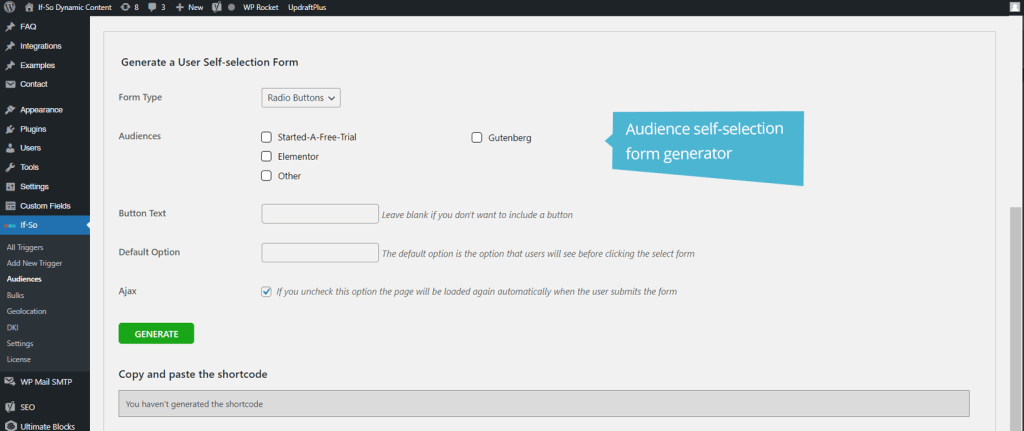Click the If-So Dynamic Content site link

pyautogui.click(x=74, y=7)
